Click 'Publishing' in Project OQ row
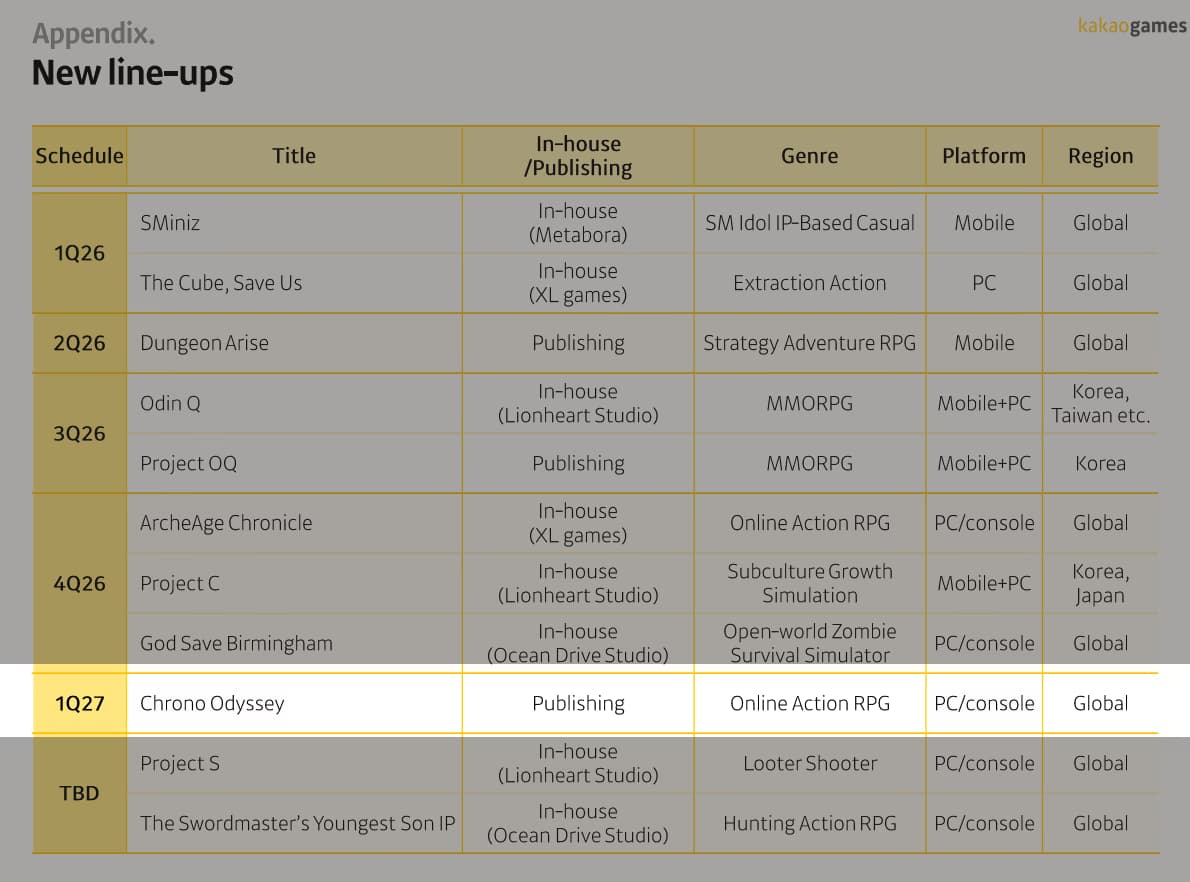 (x=578, y=463)
